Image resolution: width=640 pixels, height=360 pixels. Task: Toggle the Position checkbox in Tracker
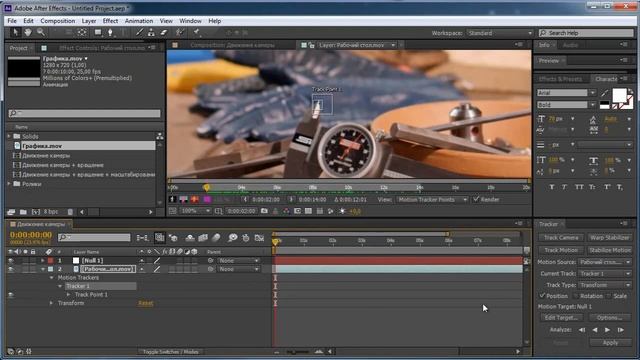pos(542,296)
